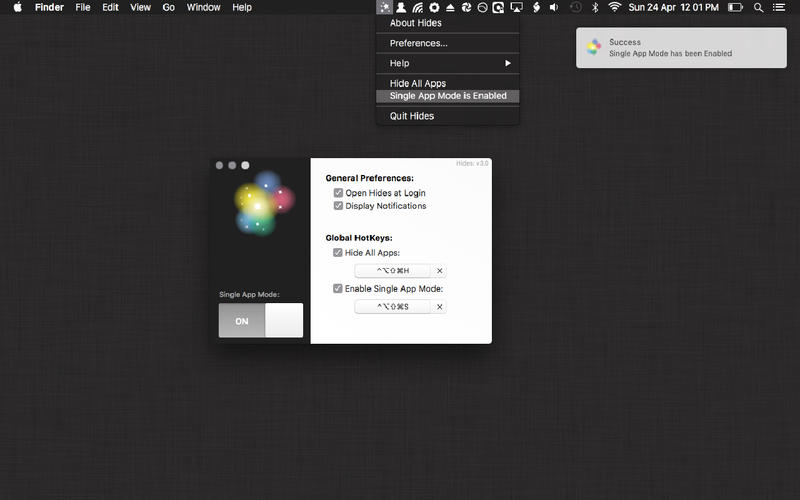Click the Hides icon in Success notification
The width and height of the screenshot is (800, 500).
593,47
